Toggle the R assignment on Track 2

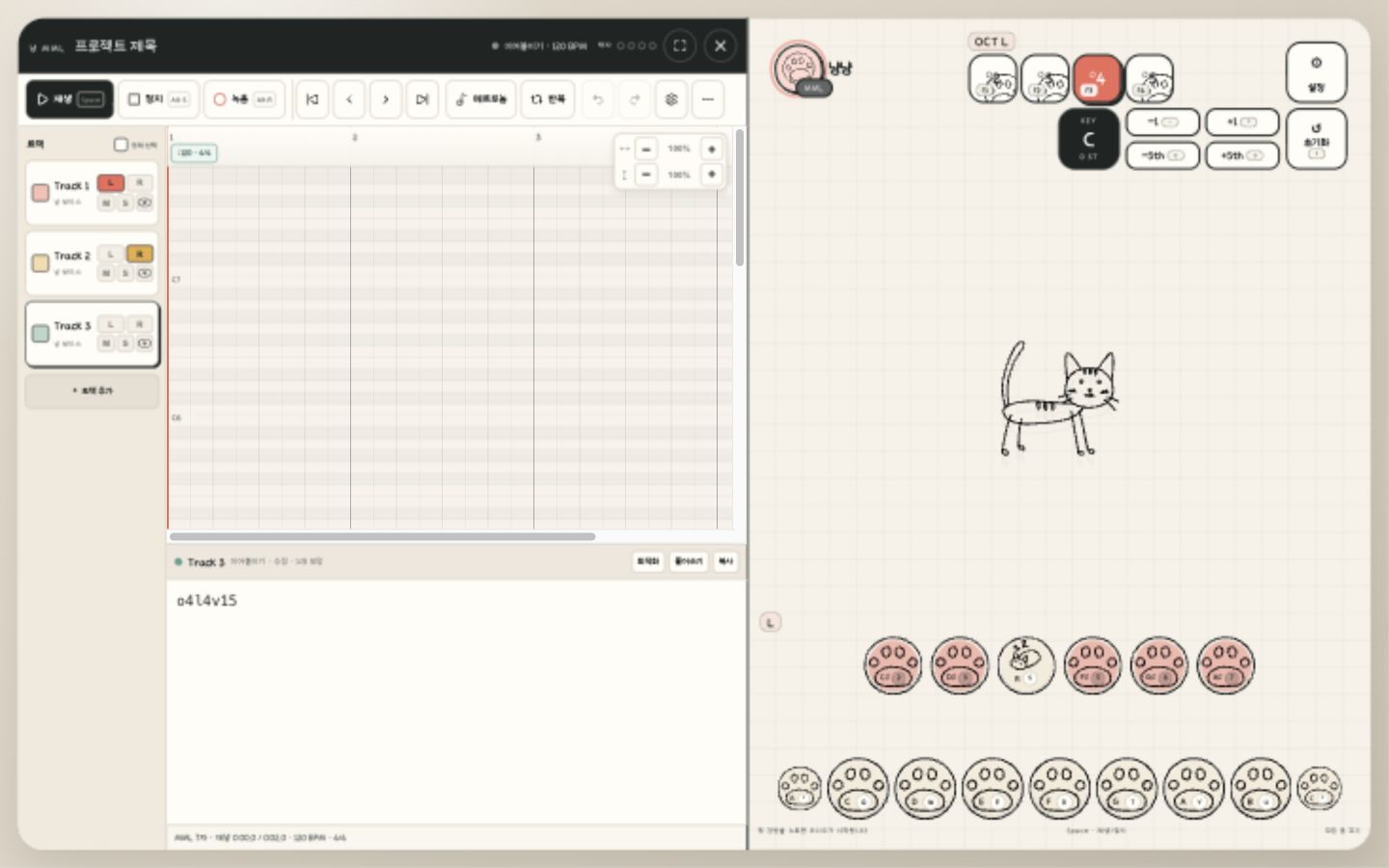(140, 254)
